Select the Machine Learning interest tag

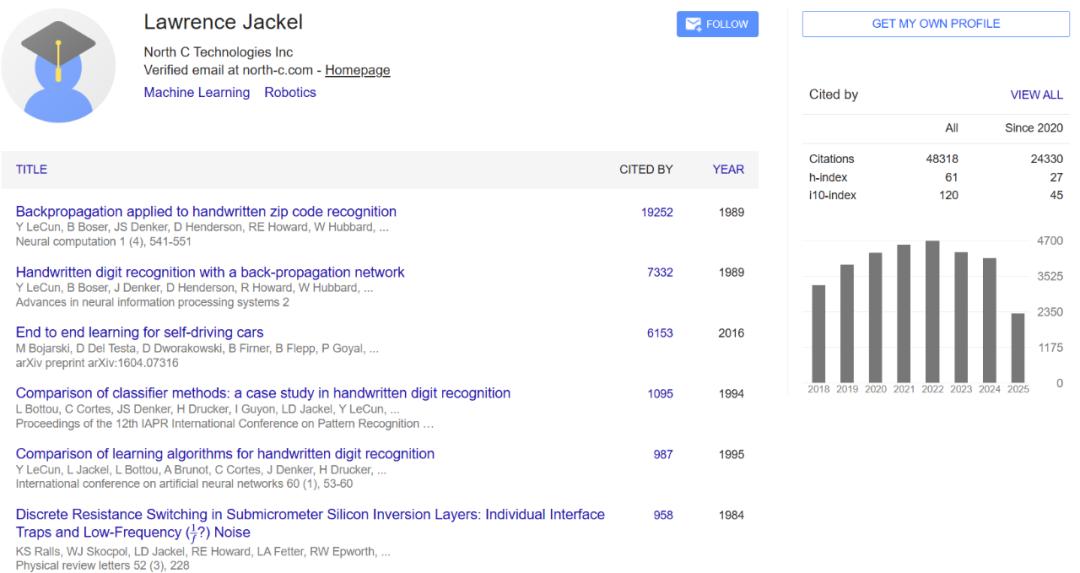click(x=197, y=92)
